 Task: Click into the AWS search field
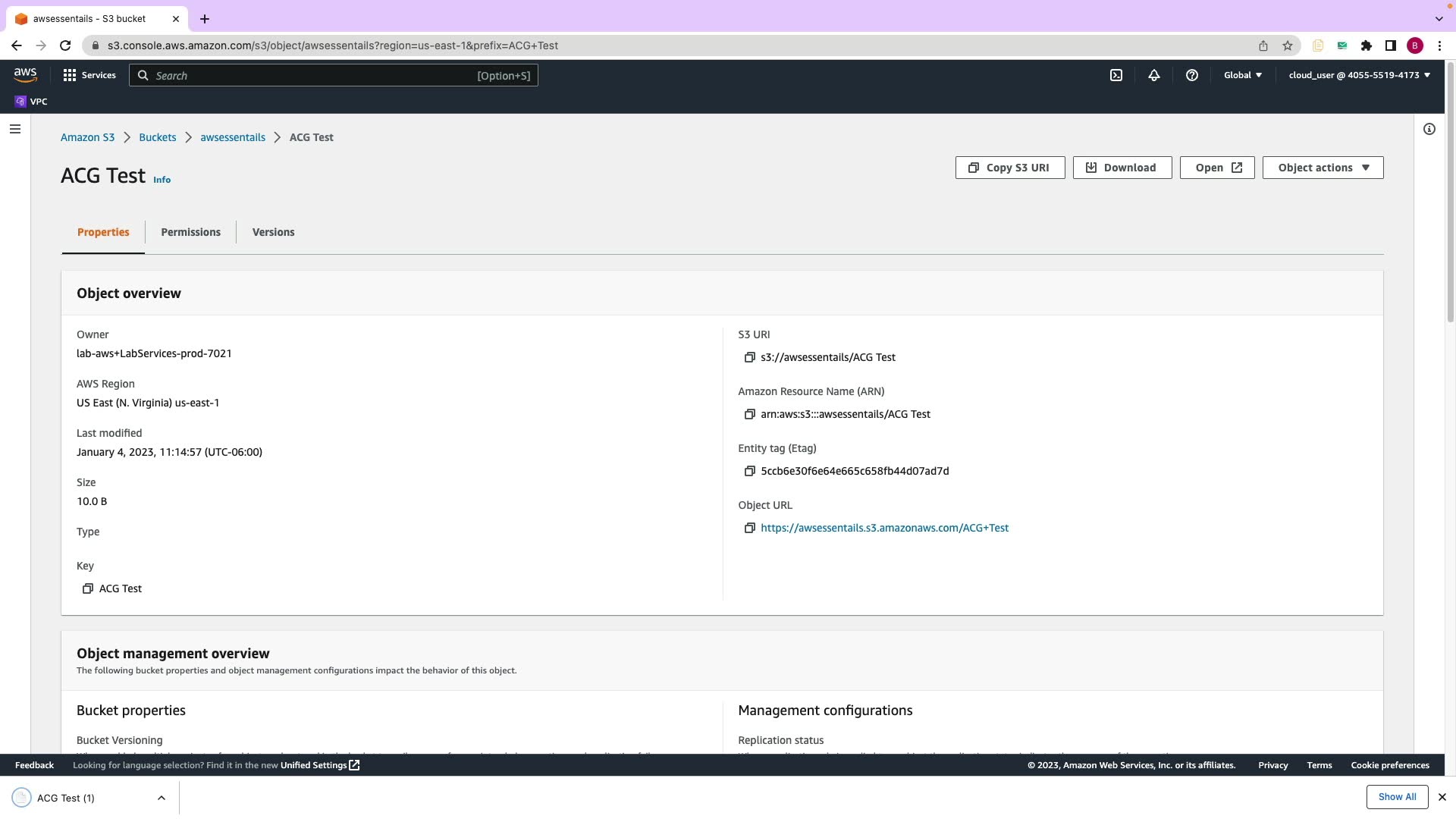coord(334,76)
